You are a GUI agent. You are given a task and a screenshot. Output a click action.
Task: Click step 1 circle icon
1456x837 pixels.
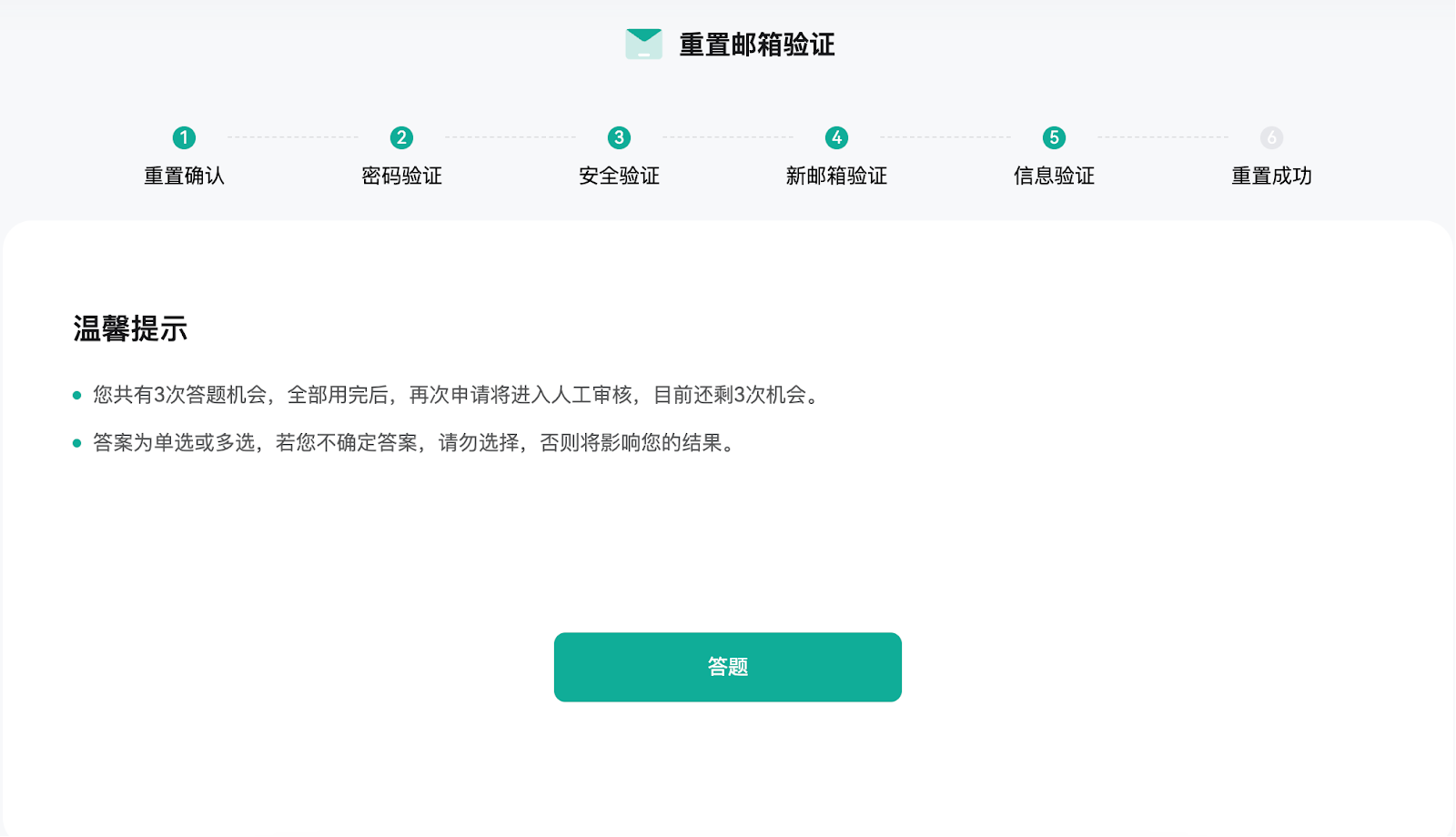point(184,137)
